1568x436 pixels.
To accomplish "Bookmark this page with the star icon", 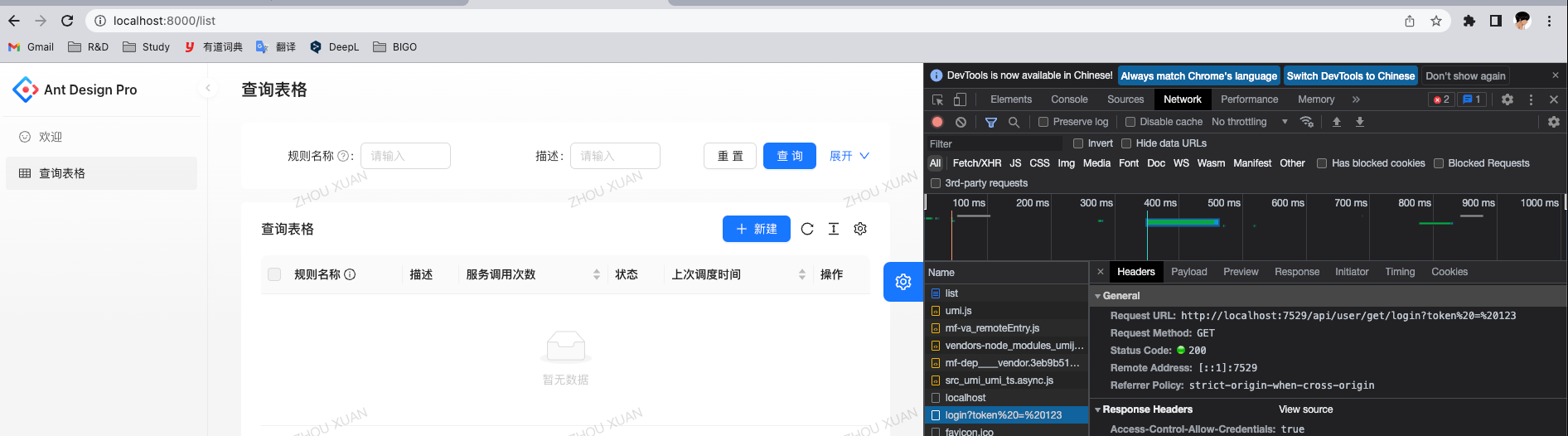I will 1436,21.
